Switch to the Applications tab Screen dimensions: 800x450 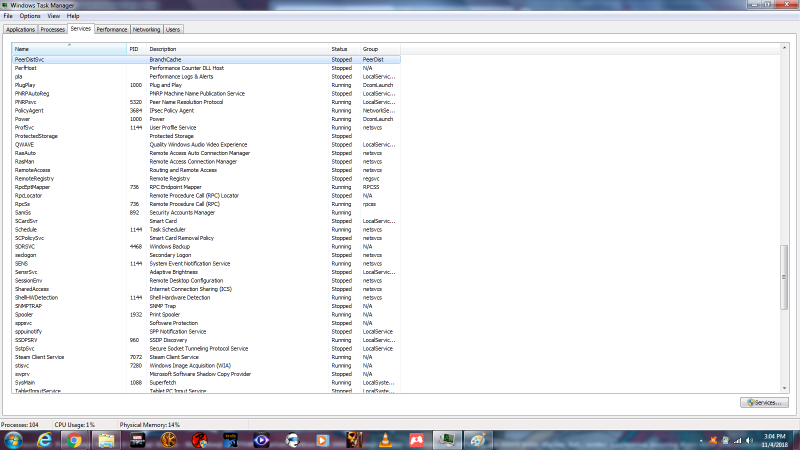[x=20, y=30]
